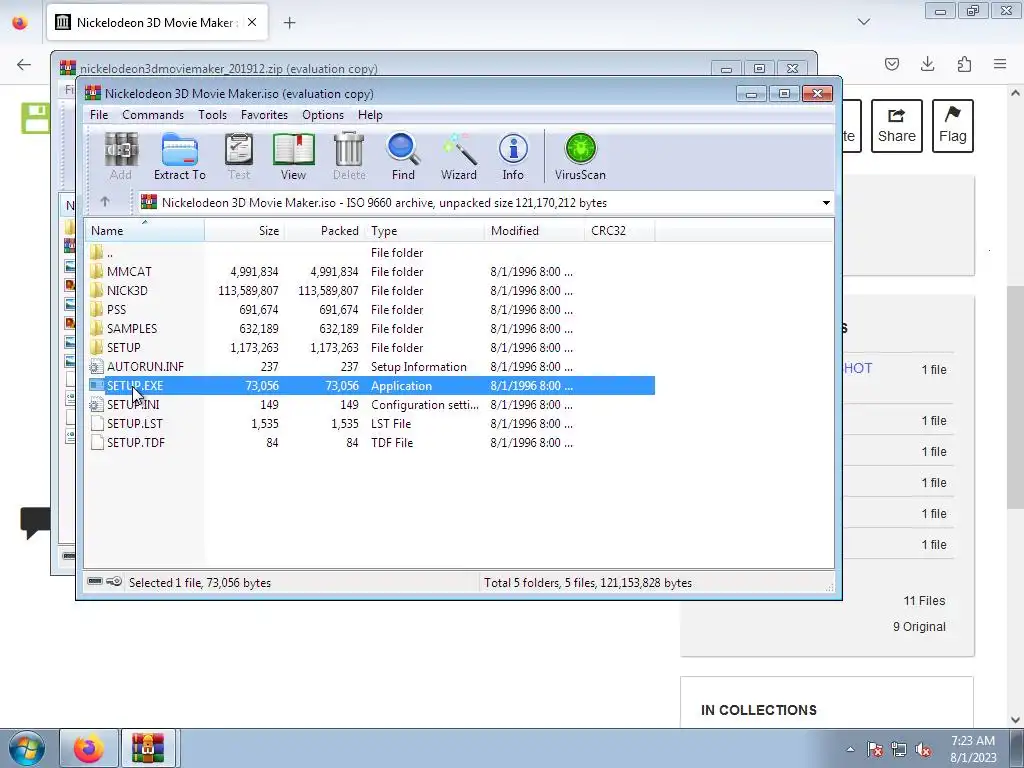1024x768 pixels.
Task: Run VirusScan bug icon
Action: (x=580, y=157)
